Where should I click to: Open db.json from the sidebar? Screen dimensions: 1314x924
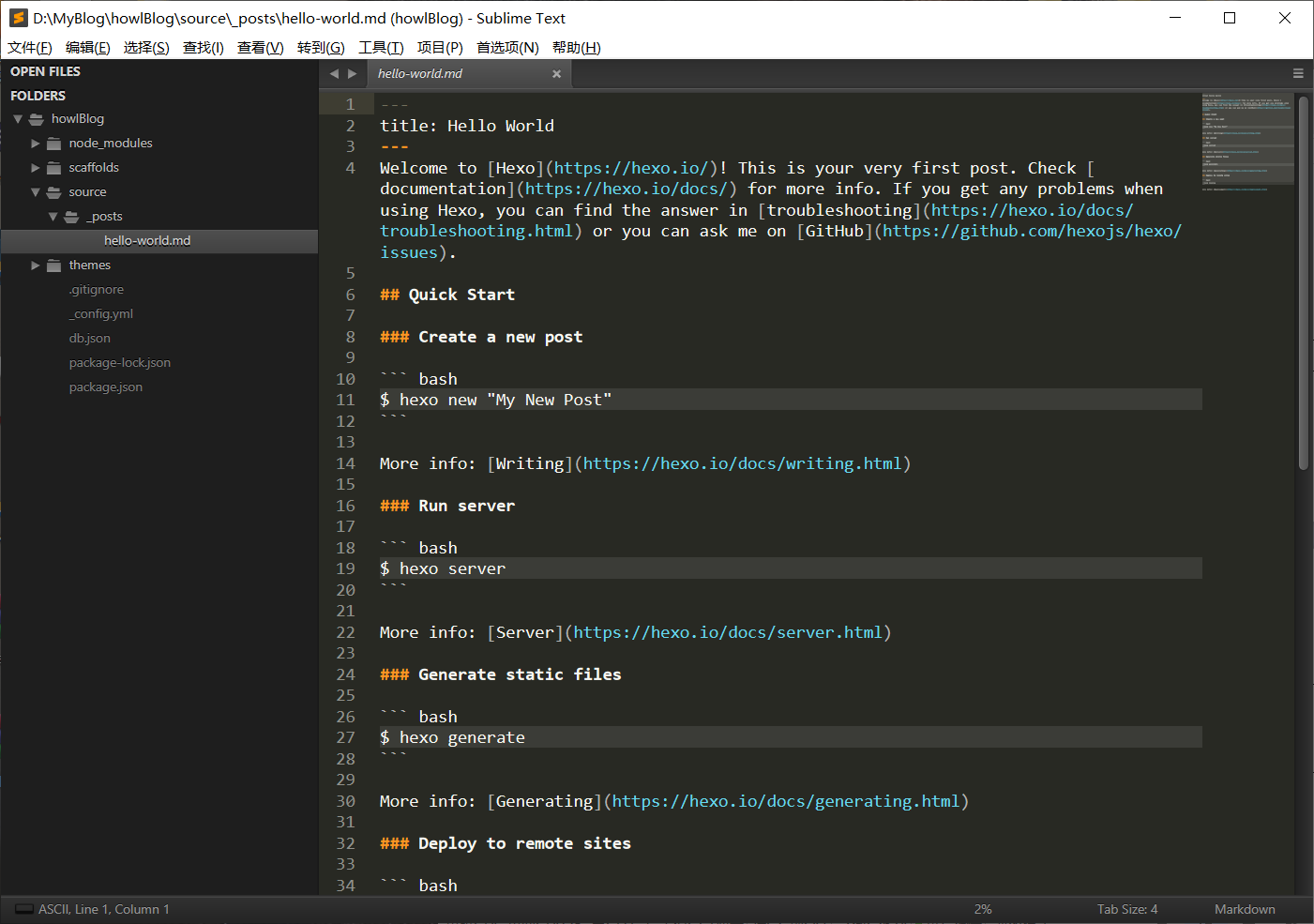[x=90, y=339]
